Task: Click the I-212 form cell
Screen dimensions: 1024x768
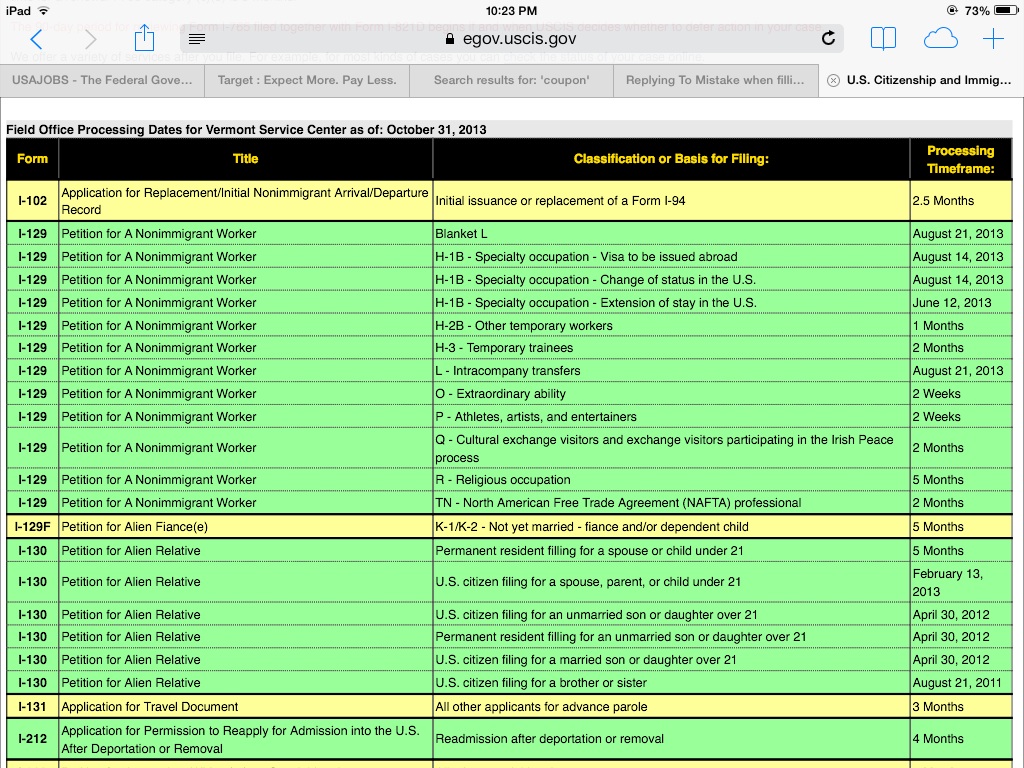Action: (33, 739)
